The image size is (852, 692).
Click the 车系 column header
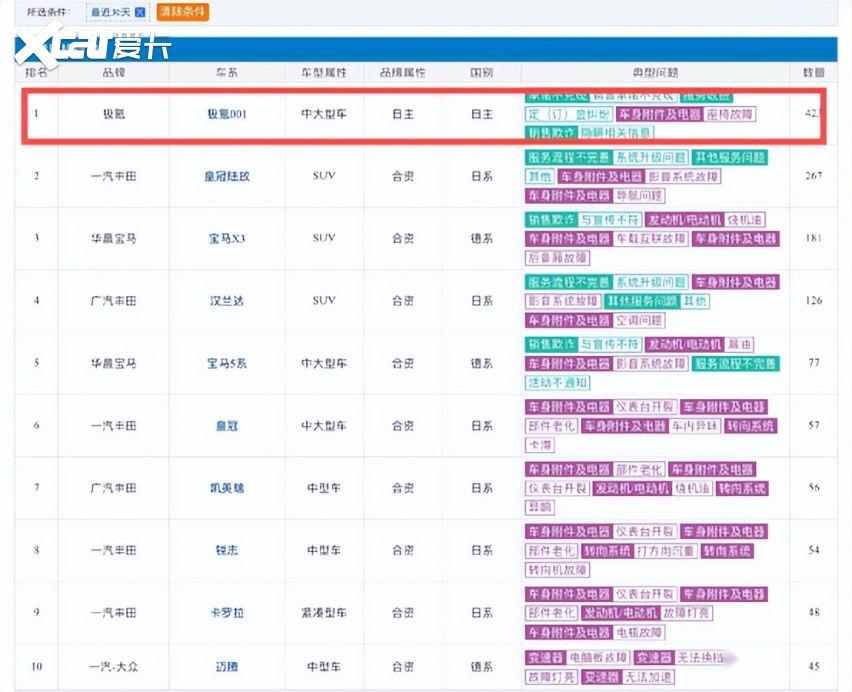227,72
